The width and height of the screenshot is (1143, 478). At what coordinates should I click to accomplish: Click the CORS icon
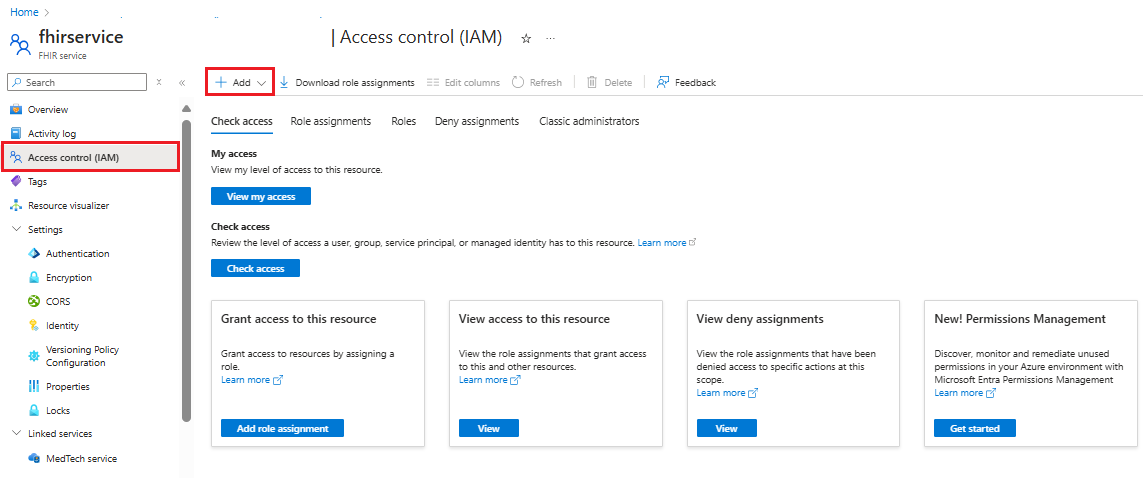tap(34, 302)
